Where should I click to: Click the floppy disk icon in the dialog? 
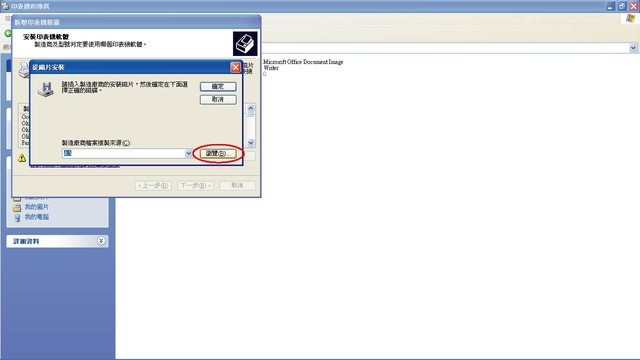pyautogui.click(x=46, y=89)
